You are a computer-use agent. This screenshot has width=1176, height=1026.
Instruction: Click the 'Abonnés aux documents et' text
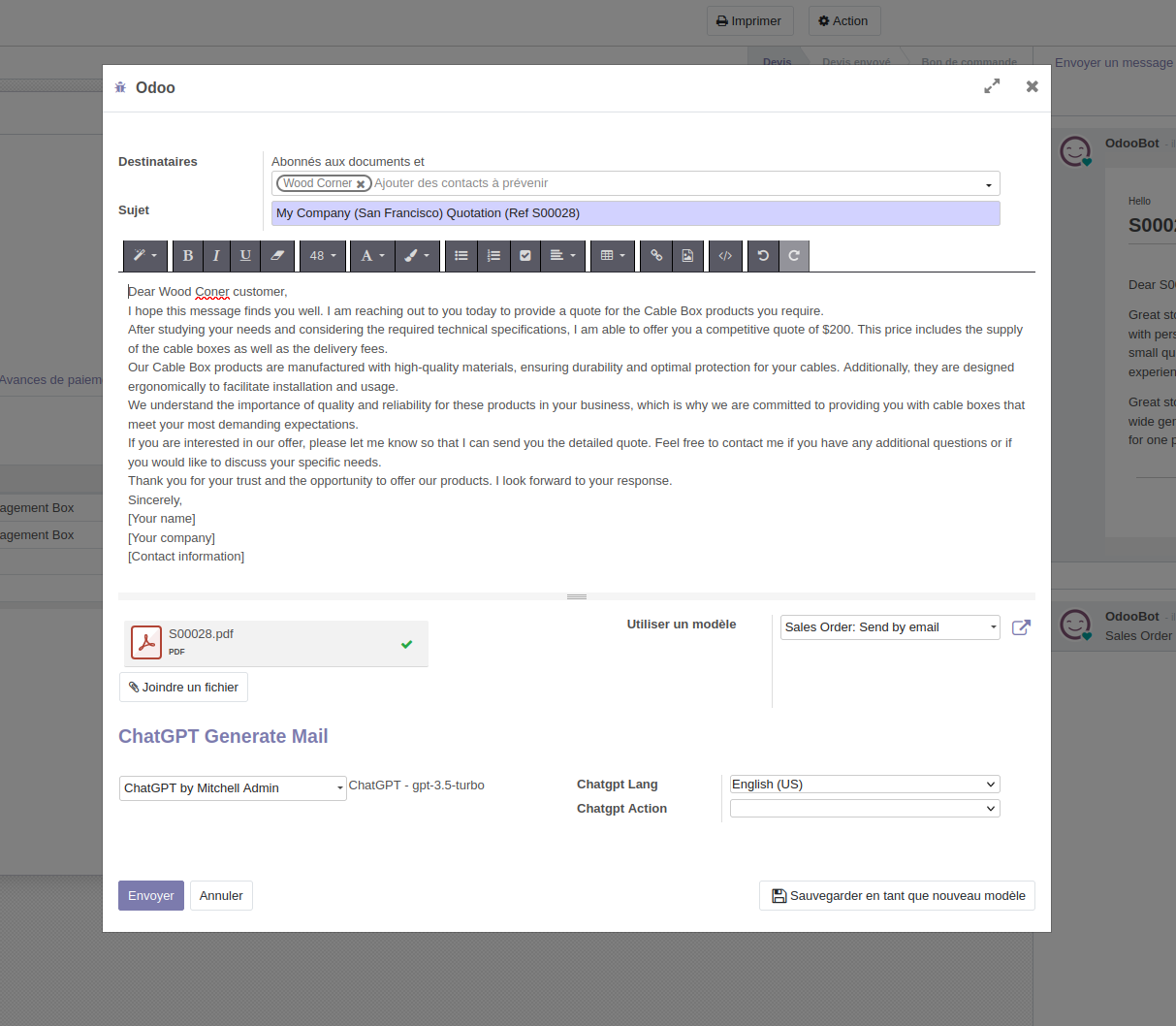pyautogui.click(x=348, y=162)
